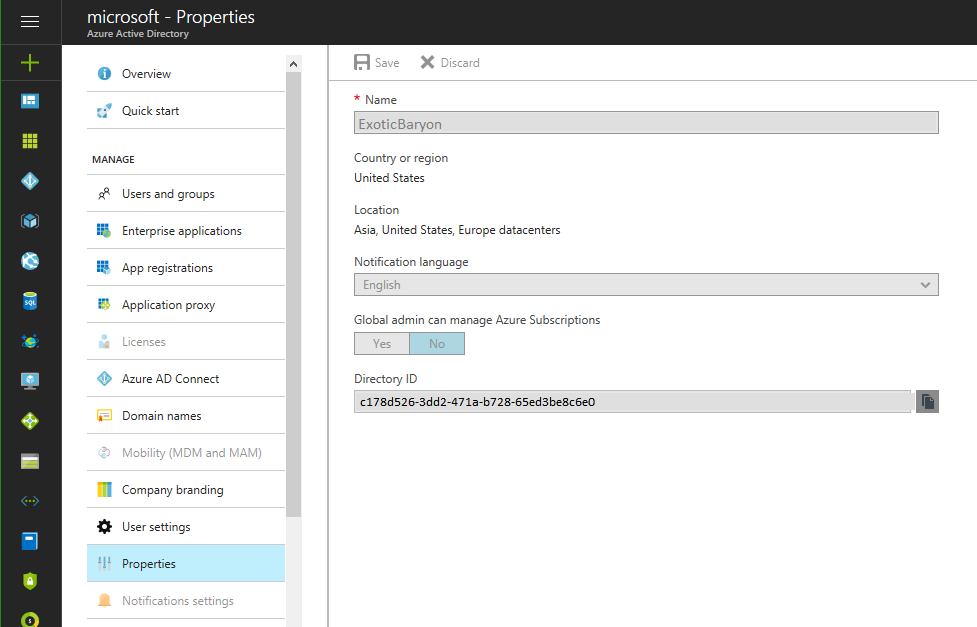Click the microsoft - Properties title
Image resolution: width=977 pixels, height=627 pixels.
[x=171, y=17]
